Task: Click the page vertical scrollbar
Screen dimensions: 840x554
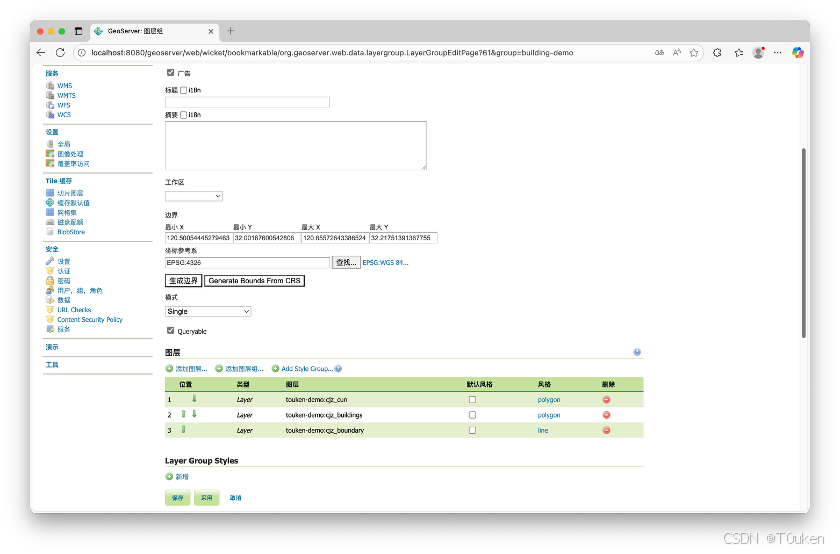Action: 804,242
